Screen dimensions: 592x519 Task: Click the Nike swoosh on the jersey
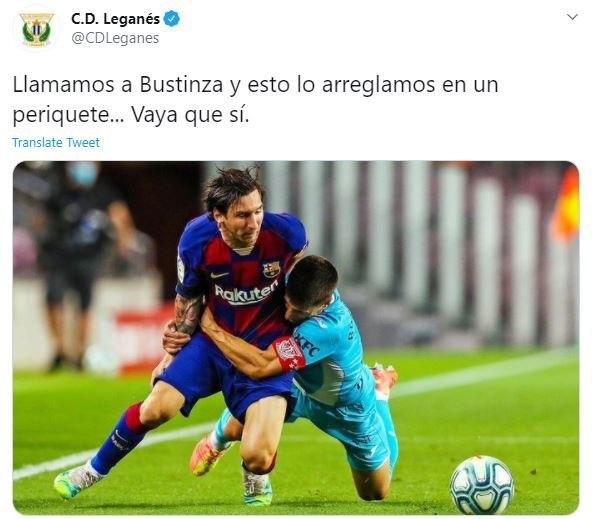219,275
